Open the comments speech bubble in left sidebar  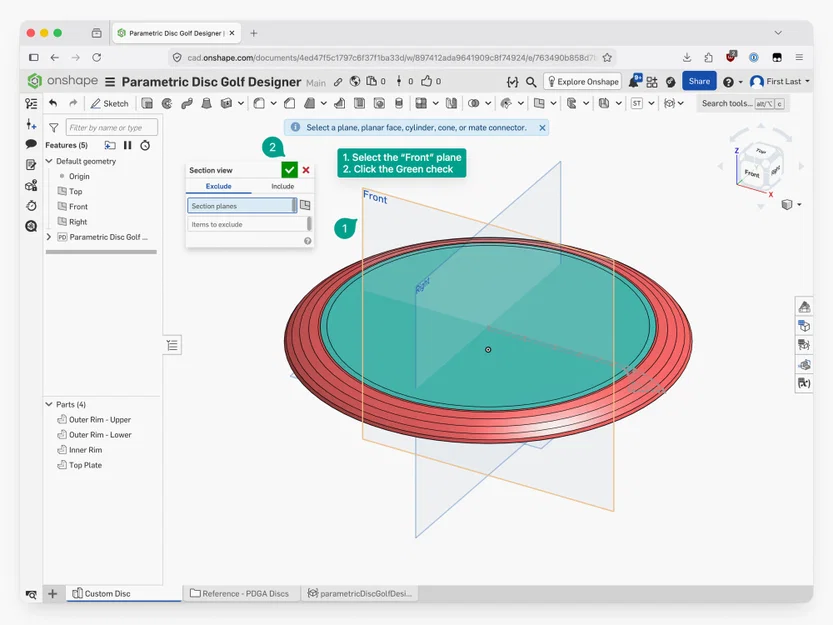(31, 144)
